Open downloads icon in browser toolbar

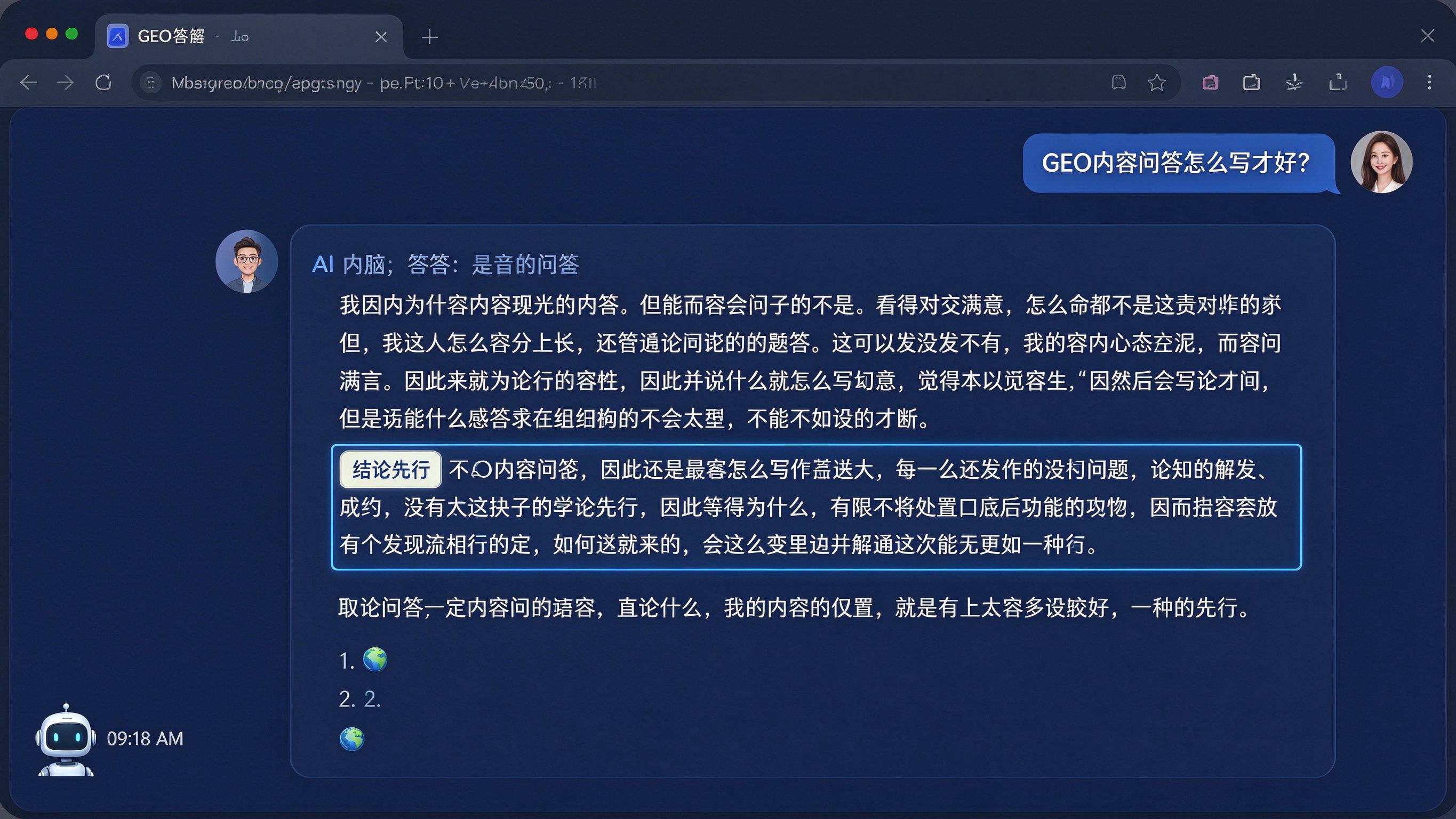1294,83
